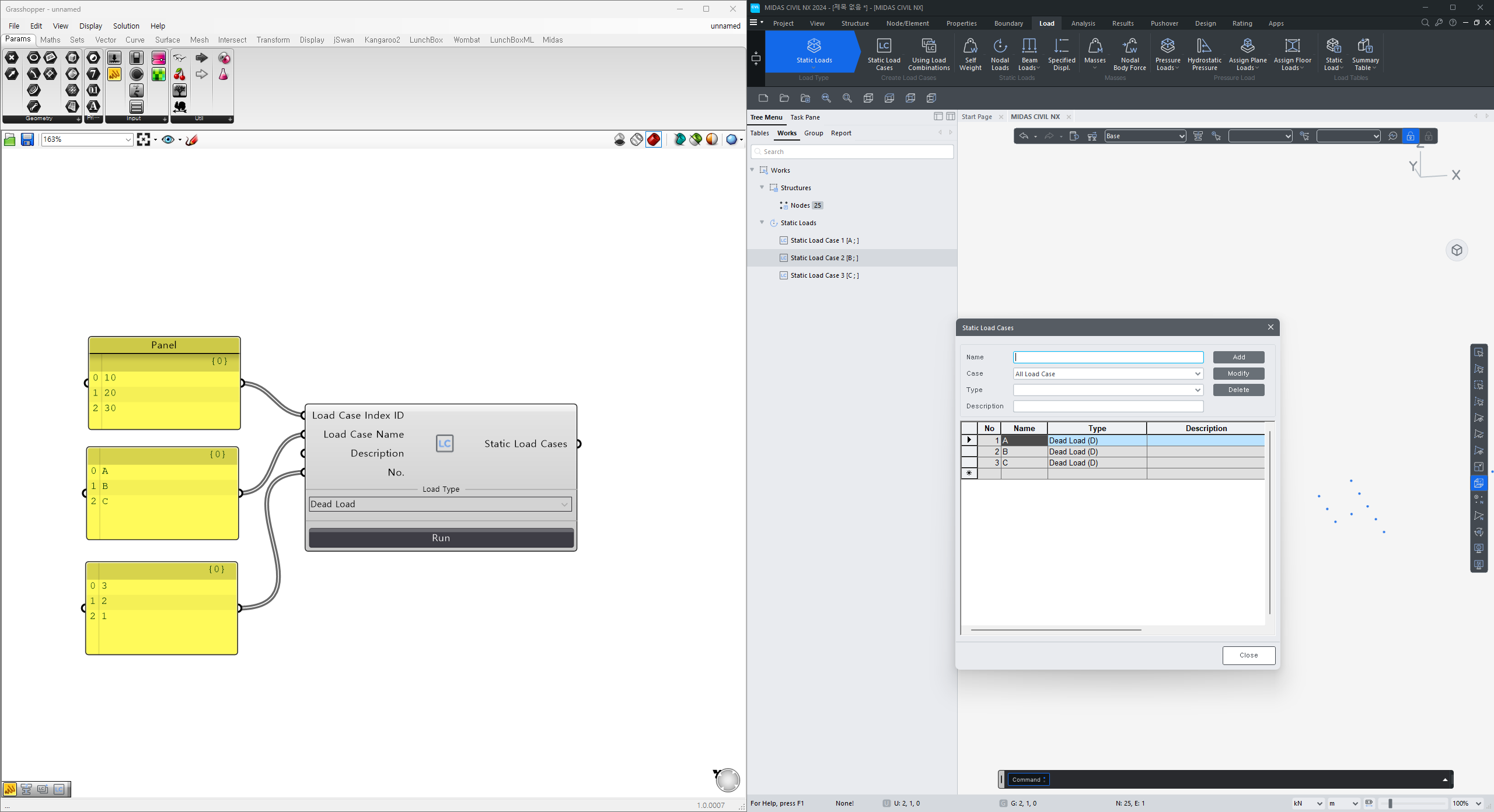Open file with green folder icon

(x=10, y=139)
